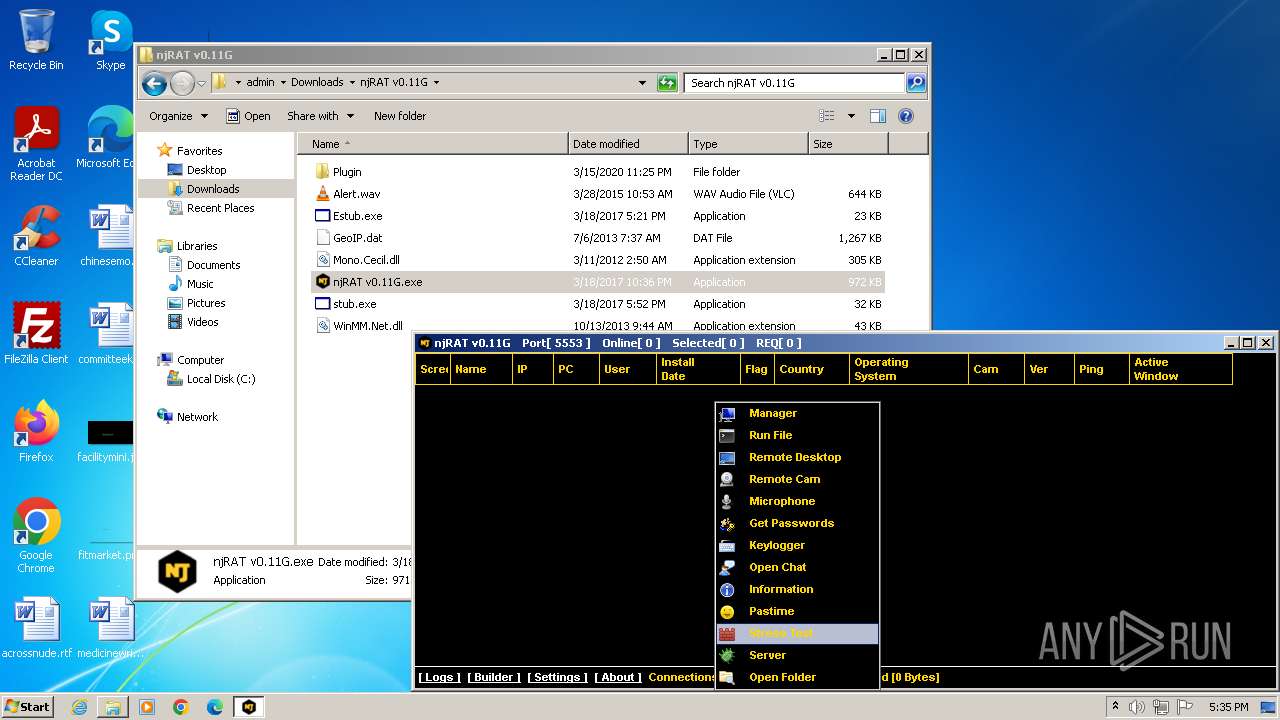The width and height of the screenshot is (1280, 720).
Task: Select Firefox desktop shortcut
Action: pos(36,432)
